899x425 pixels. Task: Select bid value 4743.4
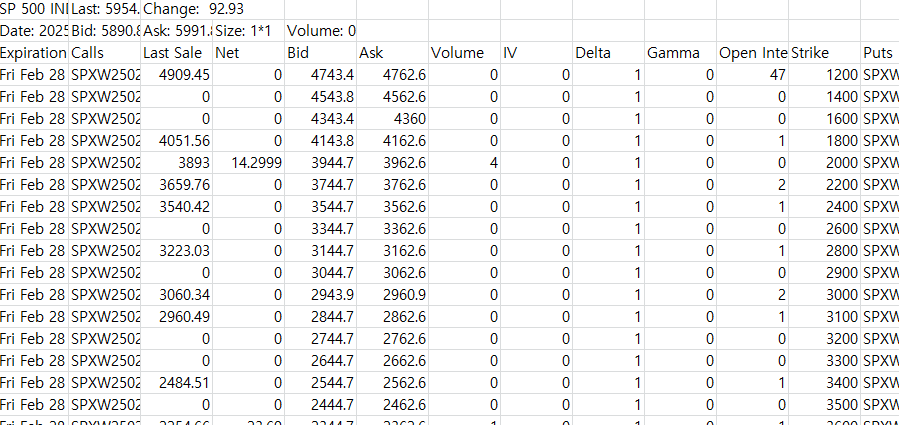[x=320, y=75]
